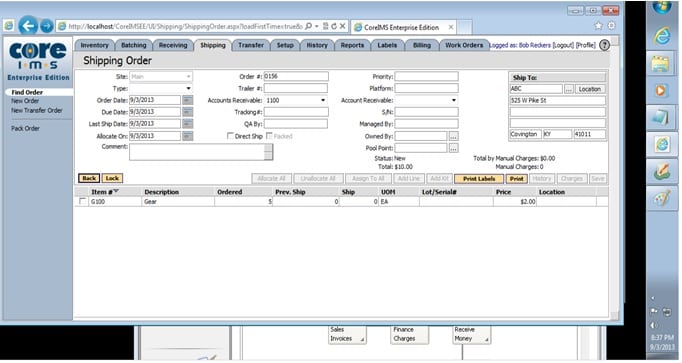This screenshot has height=363, width=682.
Task: Click the Logout link
Action: point(563,45)
